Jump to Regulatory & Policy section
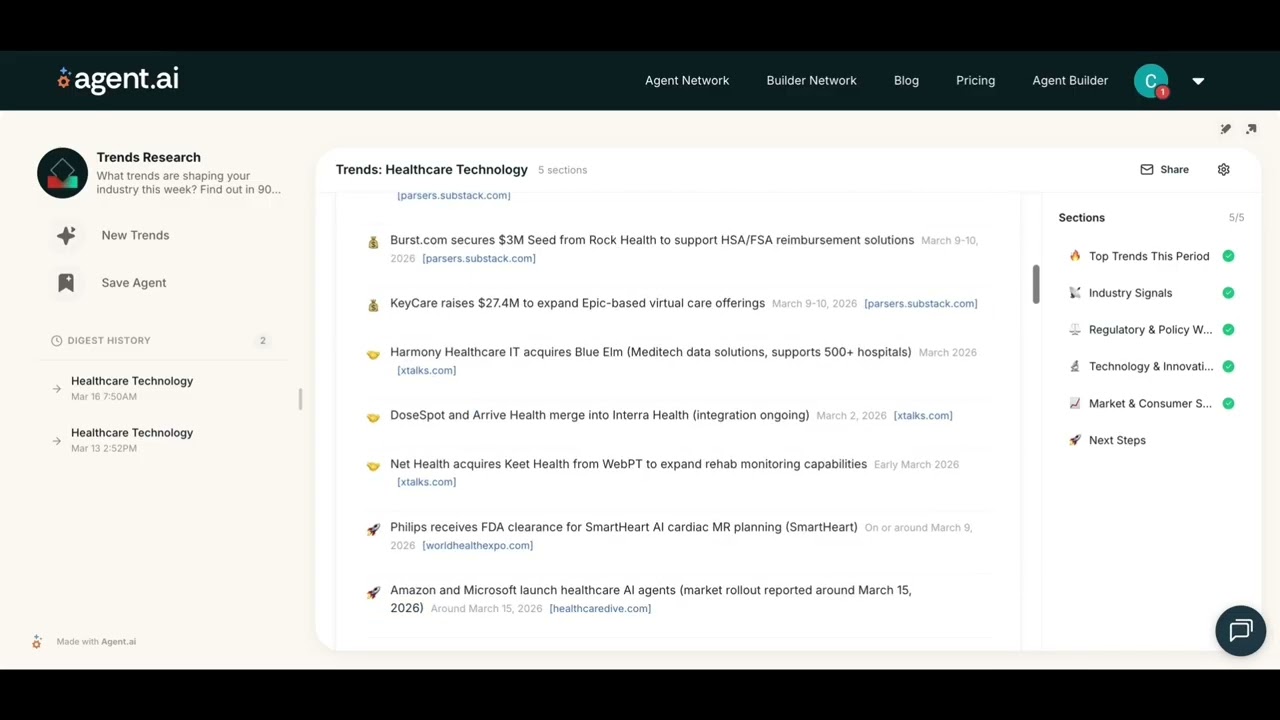This screenshot has width=1280, height=720. click(x=1150, y=330)
